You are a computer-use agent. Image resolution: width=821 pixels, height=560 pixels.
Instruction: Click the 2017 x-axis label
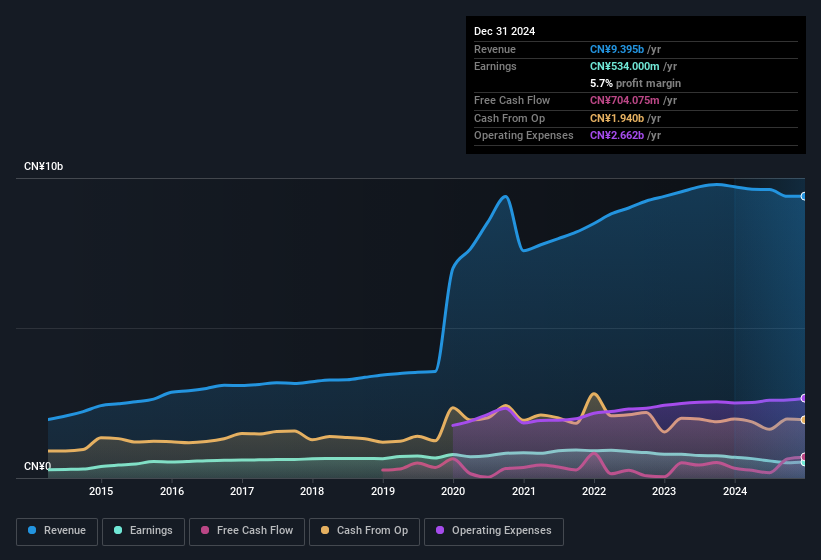tap(242, 491)
